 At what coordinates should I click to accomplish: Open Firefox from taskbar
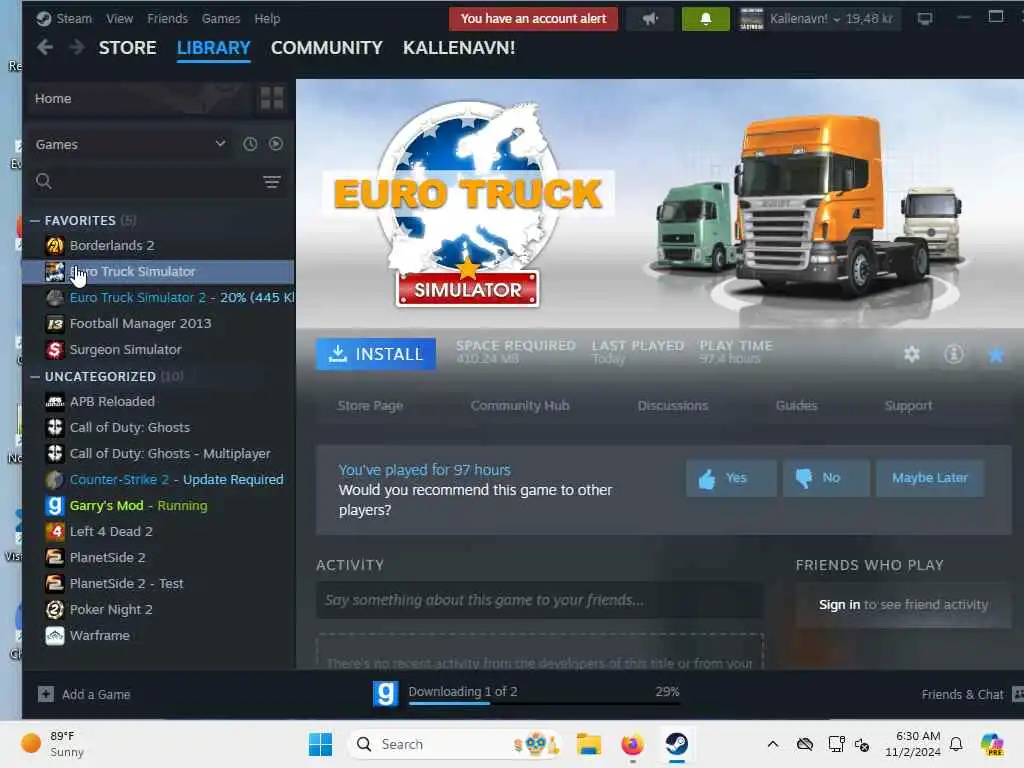click(632, 744)
